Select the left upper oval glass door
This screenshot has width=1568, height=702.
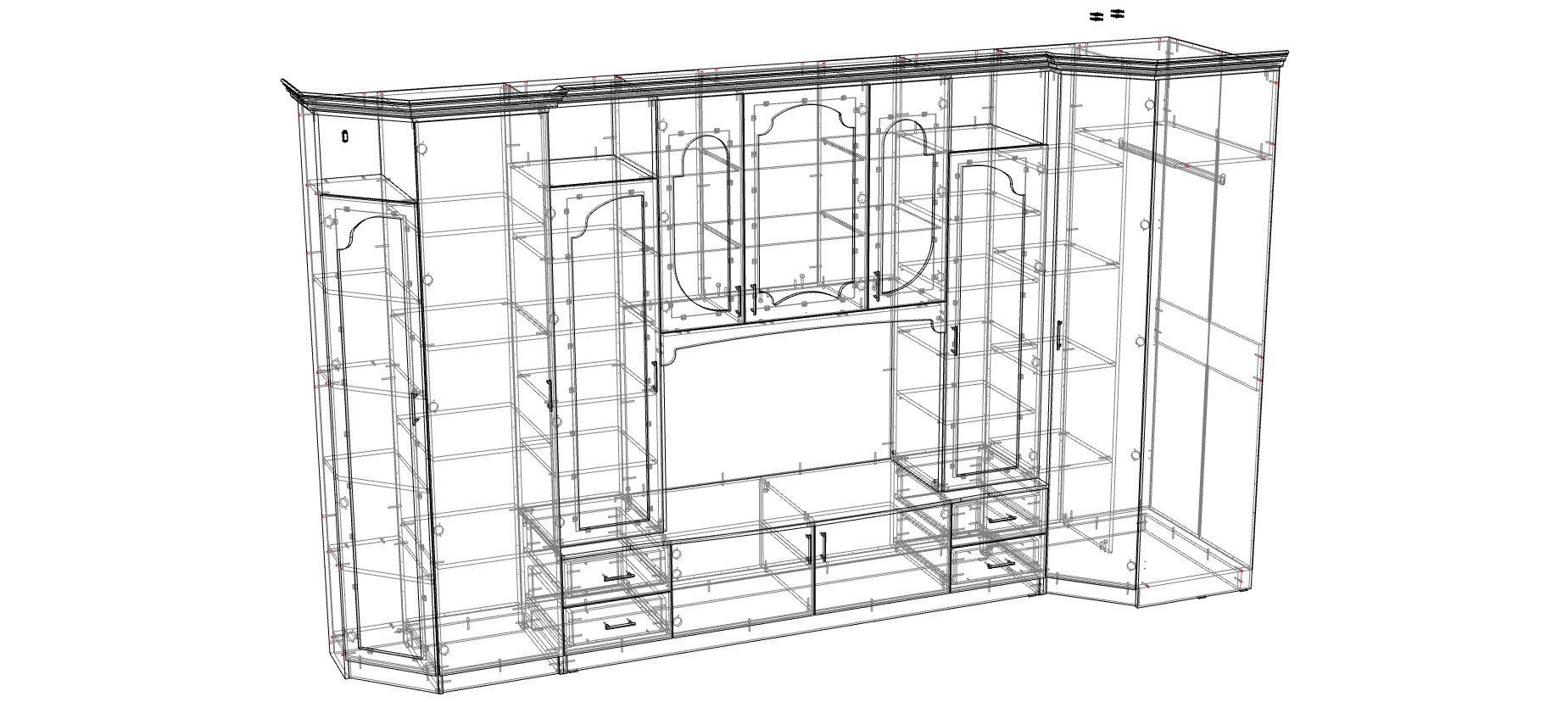(x=702, y=220)
